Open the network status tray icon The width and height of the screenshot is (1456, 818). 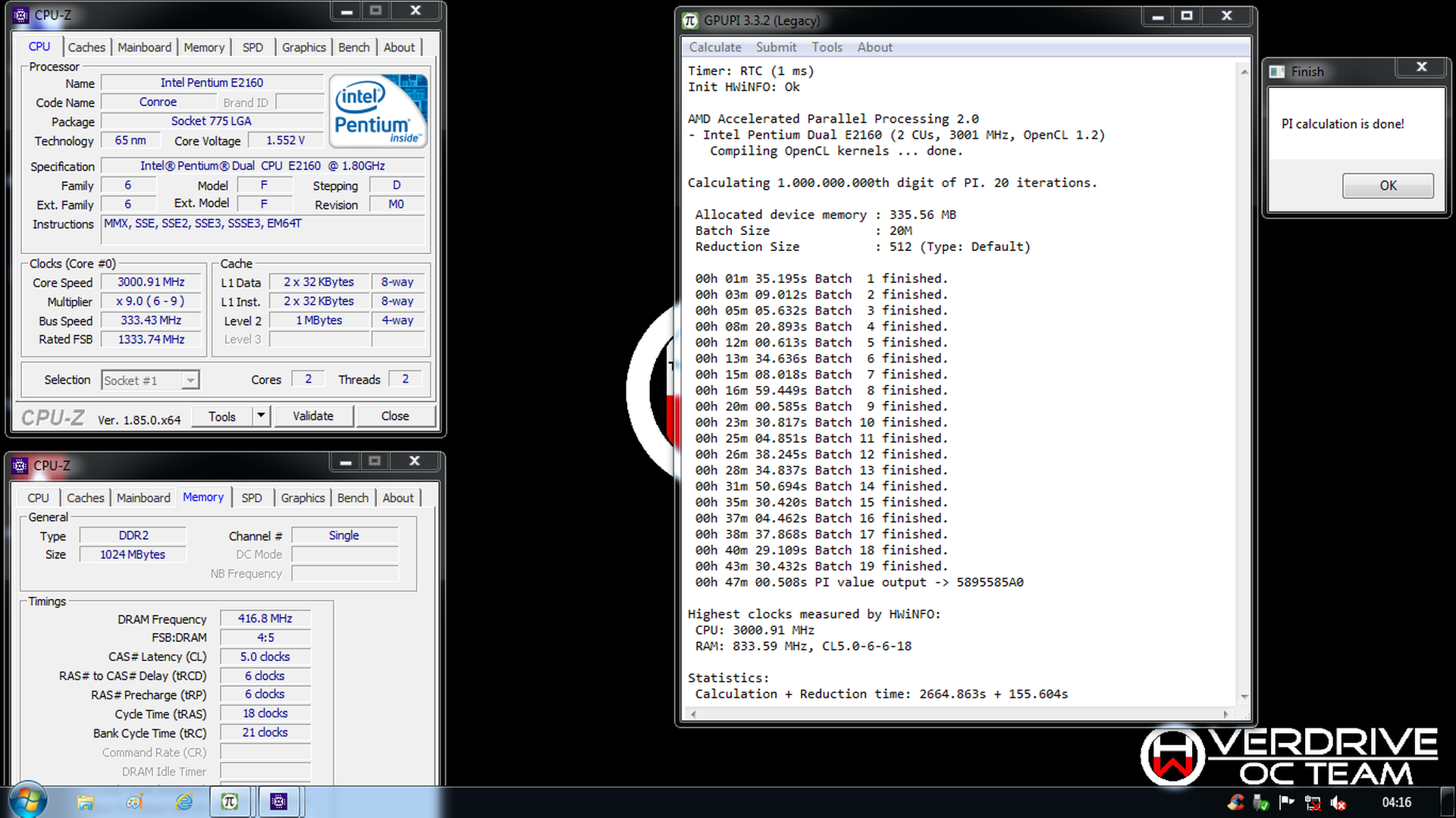click(1313, 803)
